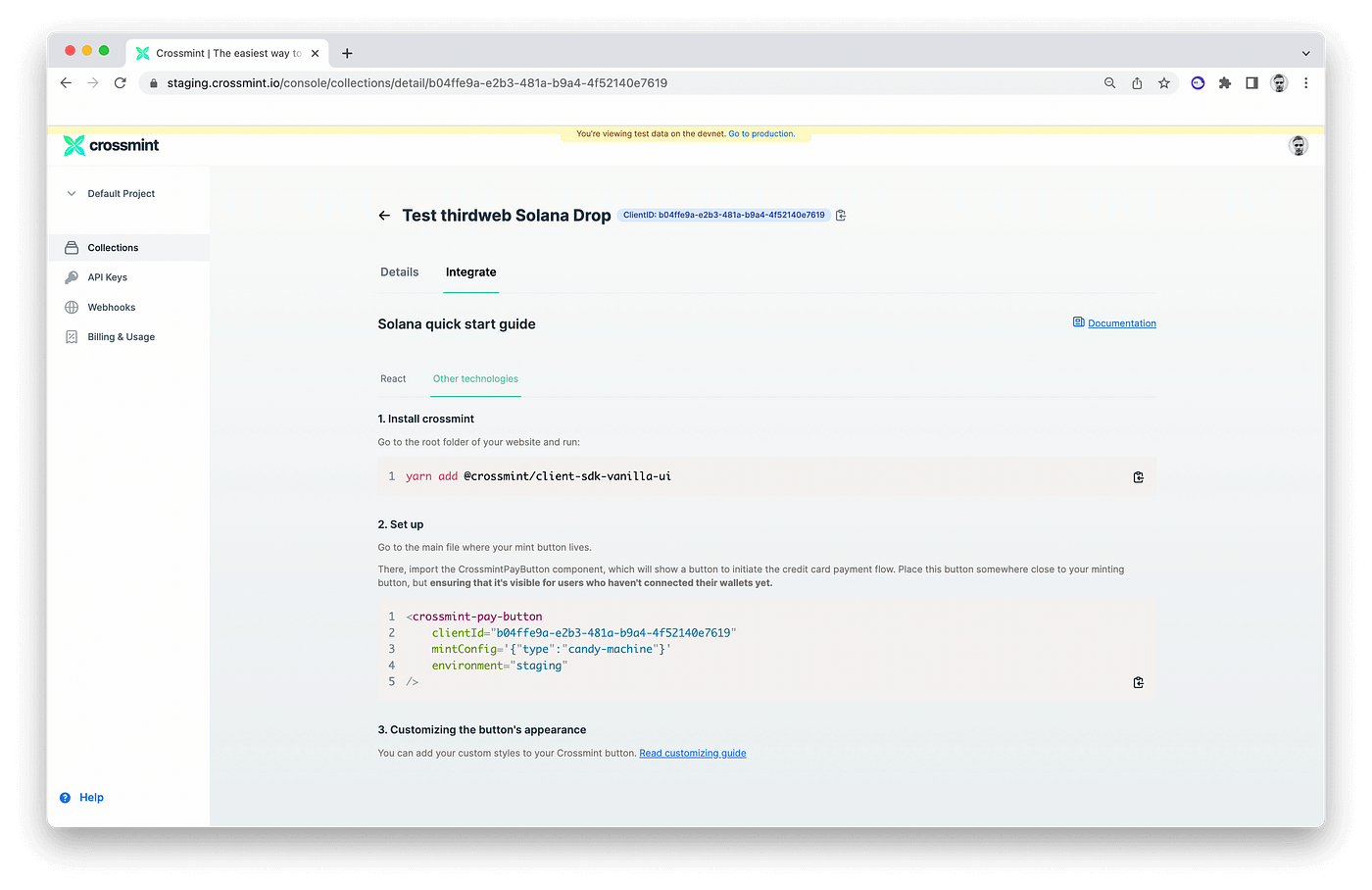Open Collections in the sidebar

click(x=129, y=248)
